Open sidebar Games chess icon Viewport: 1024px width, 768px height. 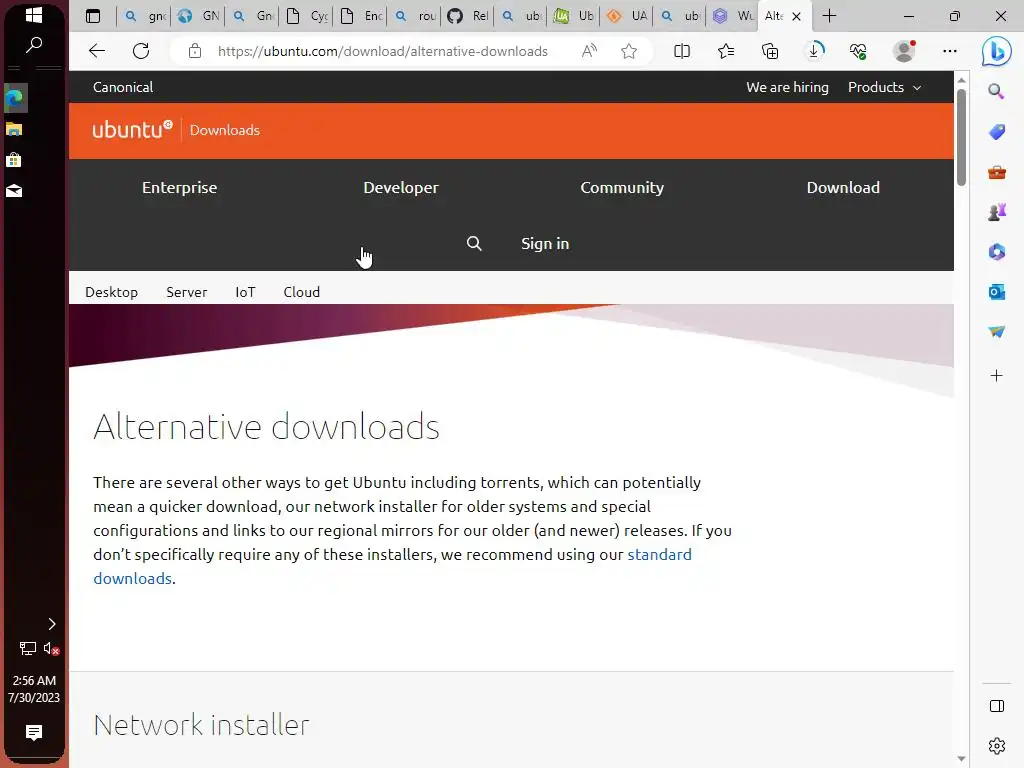pyautogui.click(x=997, y=212)
